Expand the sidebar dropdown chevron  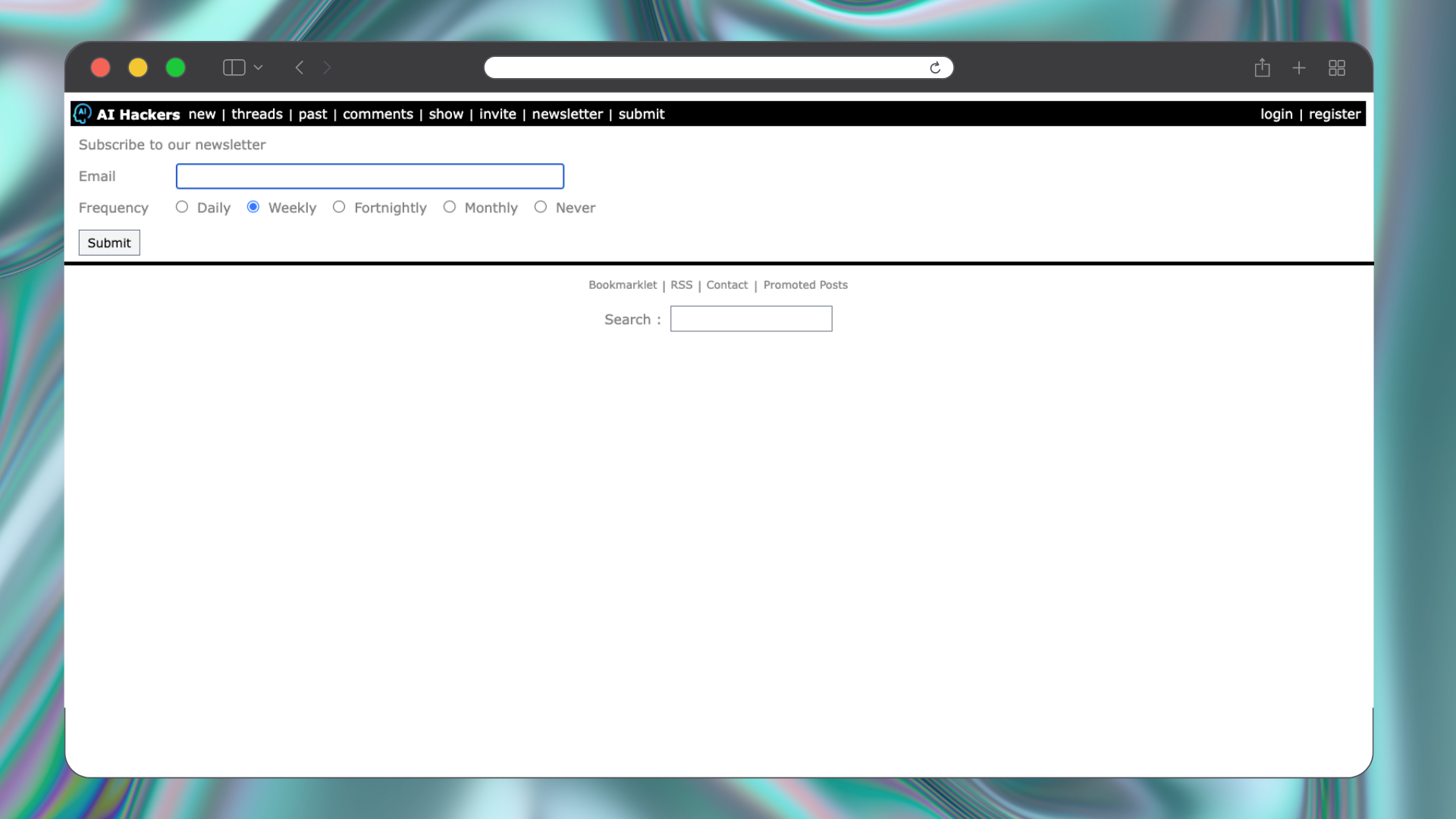pos(258,67)
